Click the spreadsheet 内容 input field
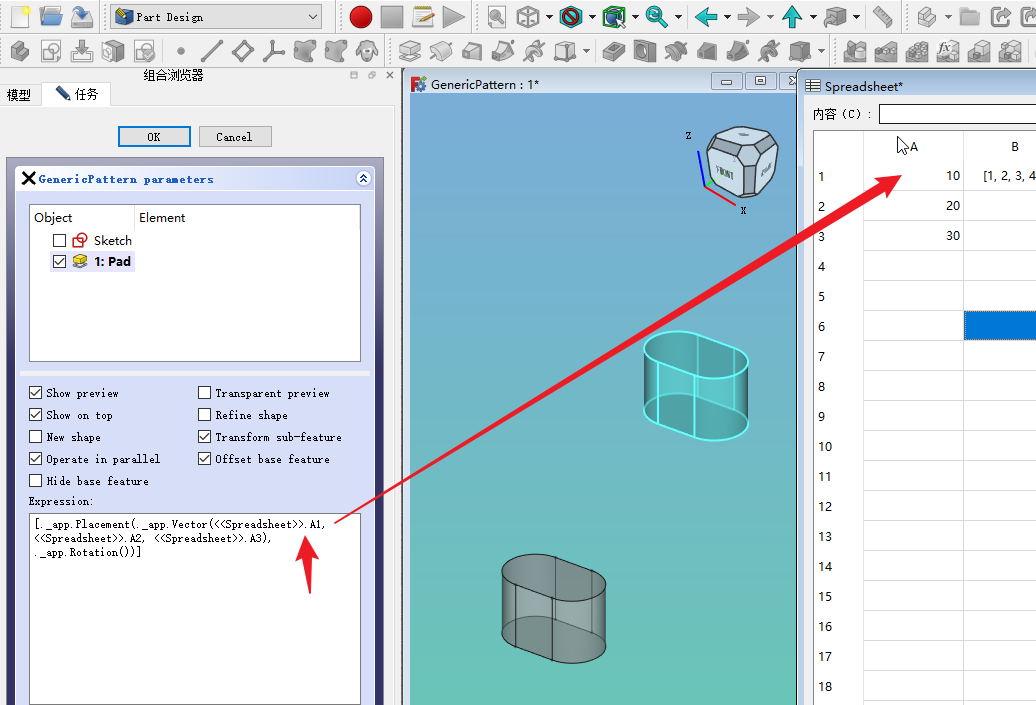1036x705 pixels. 956,114
